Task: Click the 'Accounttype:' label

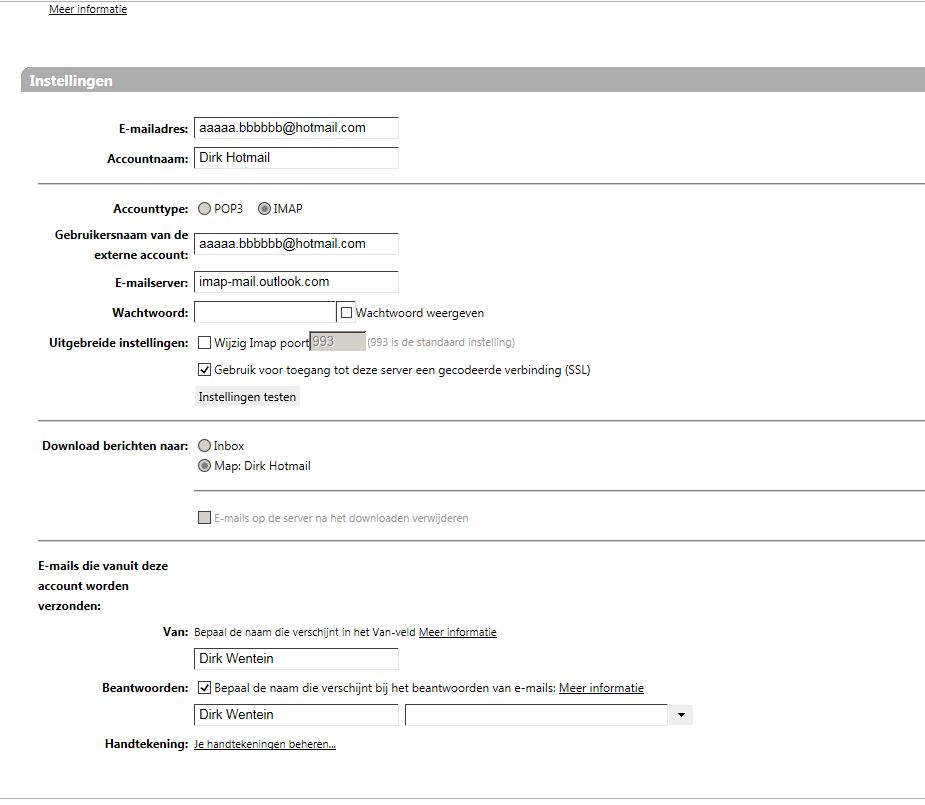Action: coord(150,209)
